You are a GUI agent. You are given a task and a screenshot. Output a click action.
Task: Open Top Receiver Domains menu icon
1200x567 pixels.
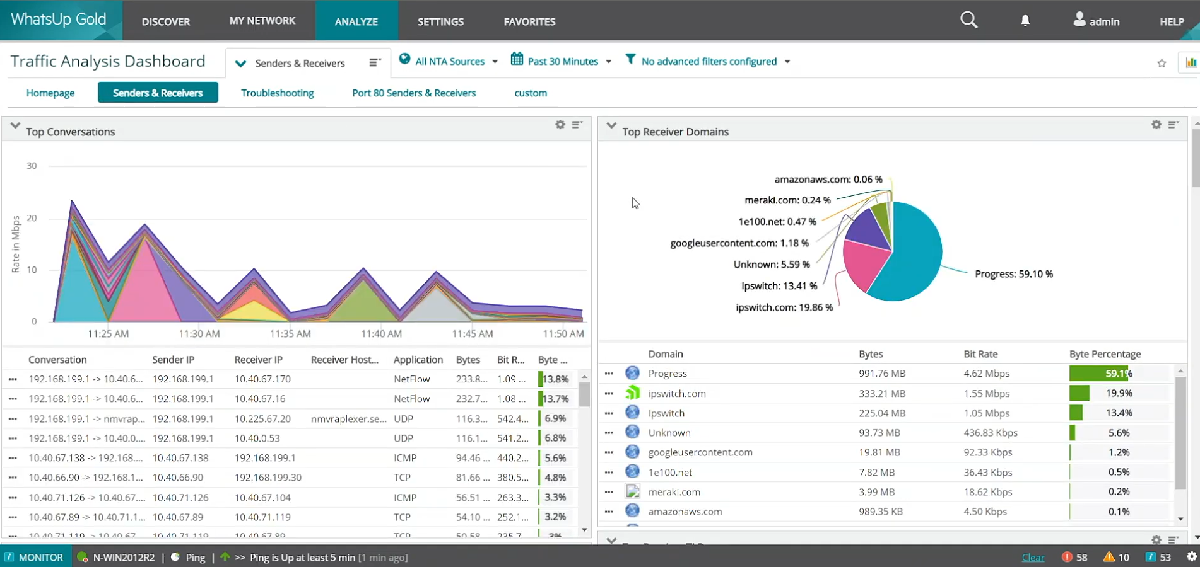click(1173, 125)
